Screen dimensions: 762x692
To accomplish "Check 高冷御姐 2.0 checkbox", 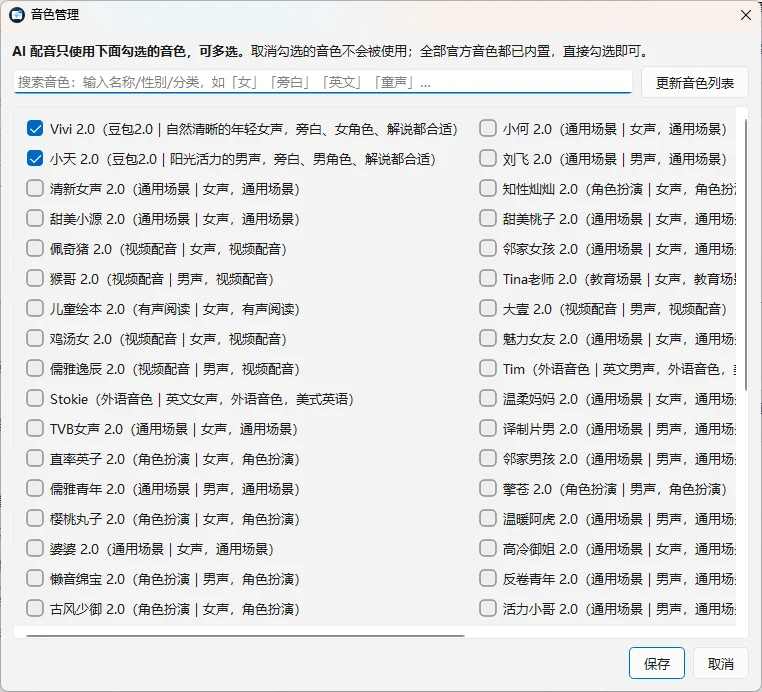I will pos(487,549).
